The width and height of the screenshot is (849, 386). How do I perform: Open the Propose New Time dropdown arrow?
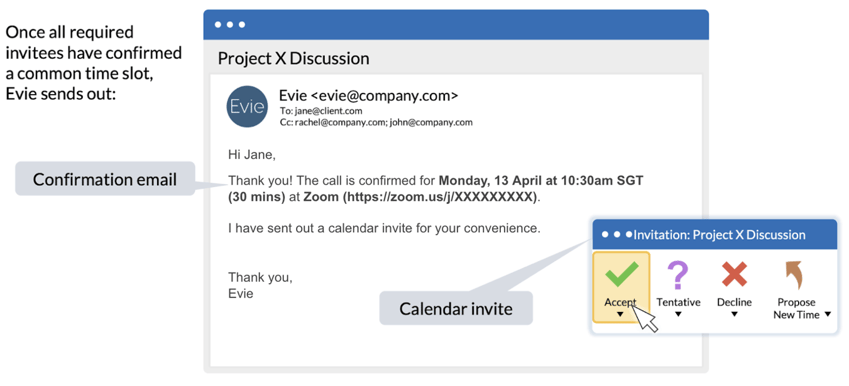[x=827, y=315]
